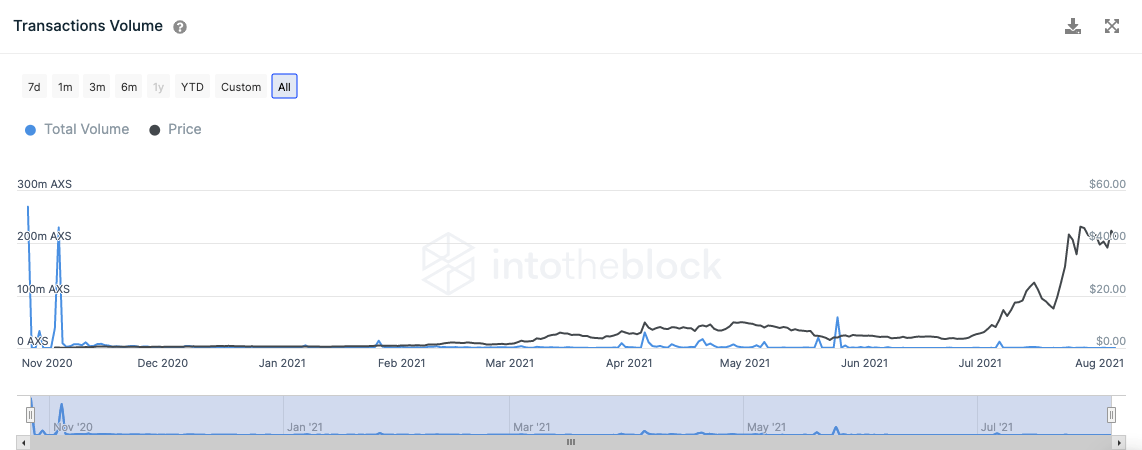This screenshot has width=1142, height=450.
Task: Open the Transactions Volume help tooltip icon
Action: coord(180,27)
